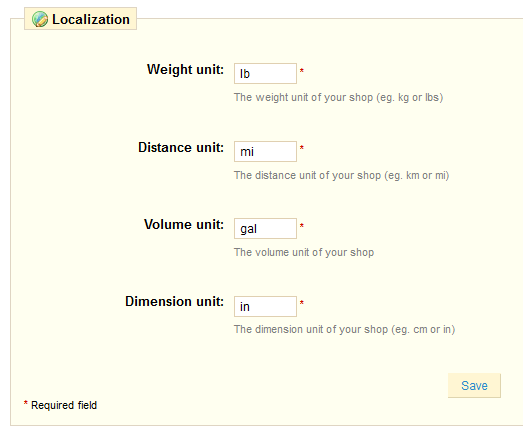Viewport: 523px width, 432px height.
Task: Click the weight unit hint text
Action: pyautogui.click(x=338, y=97)
